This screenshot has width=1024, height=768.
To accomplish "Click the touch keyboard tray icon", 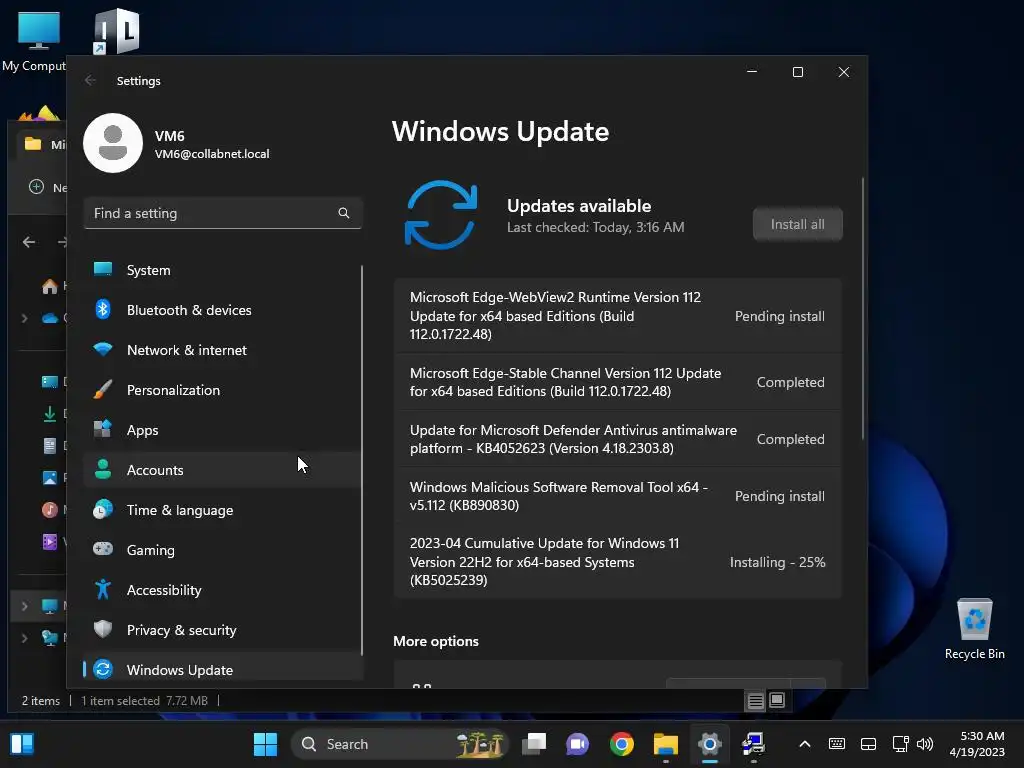I will (837, 744).
